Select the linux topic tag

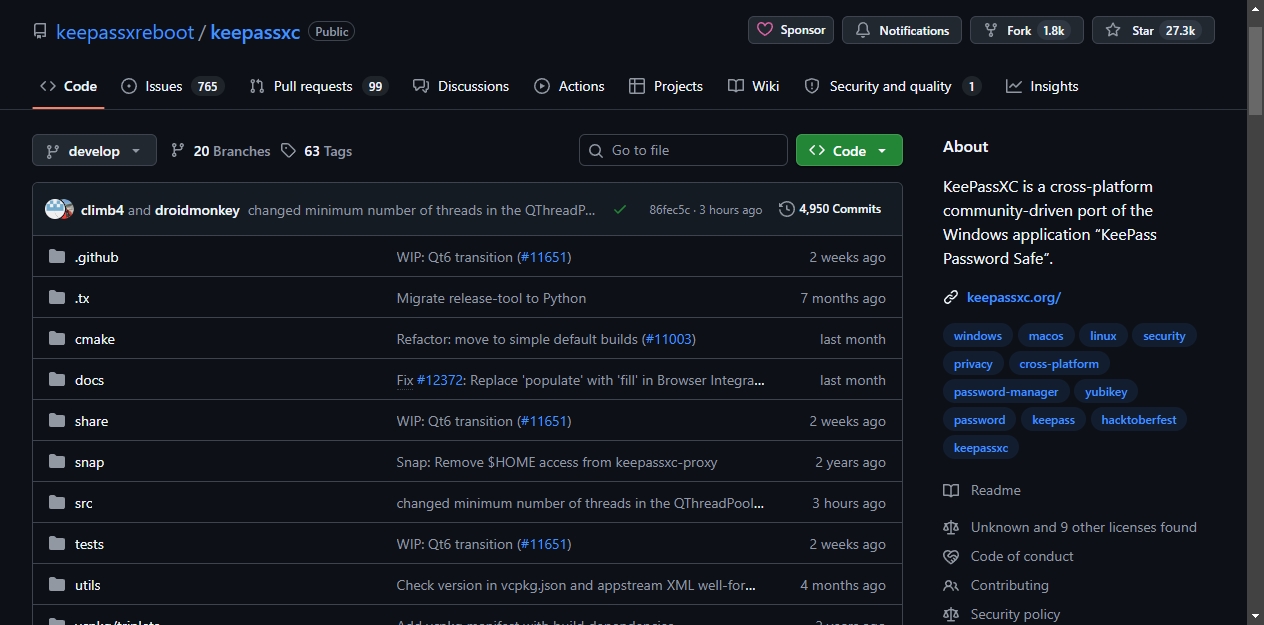tap(1103, 336)
